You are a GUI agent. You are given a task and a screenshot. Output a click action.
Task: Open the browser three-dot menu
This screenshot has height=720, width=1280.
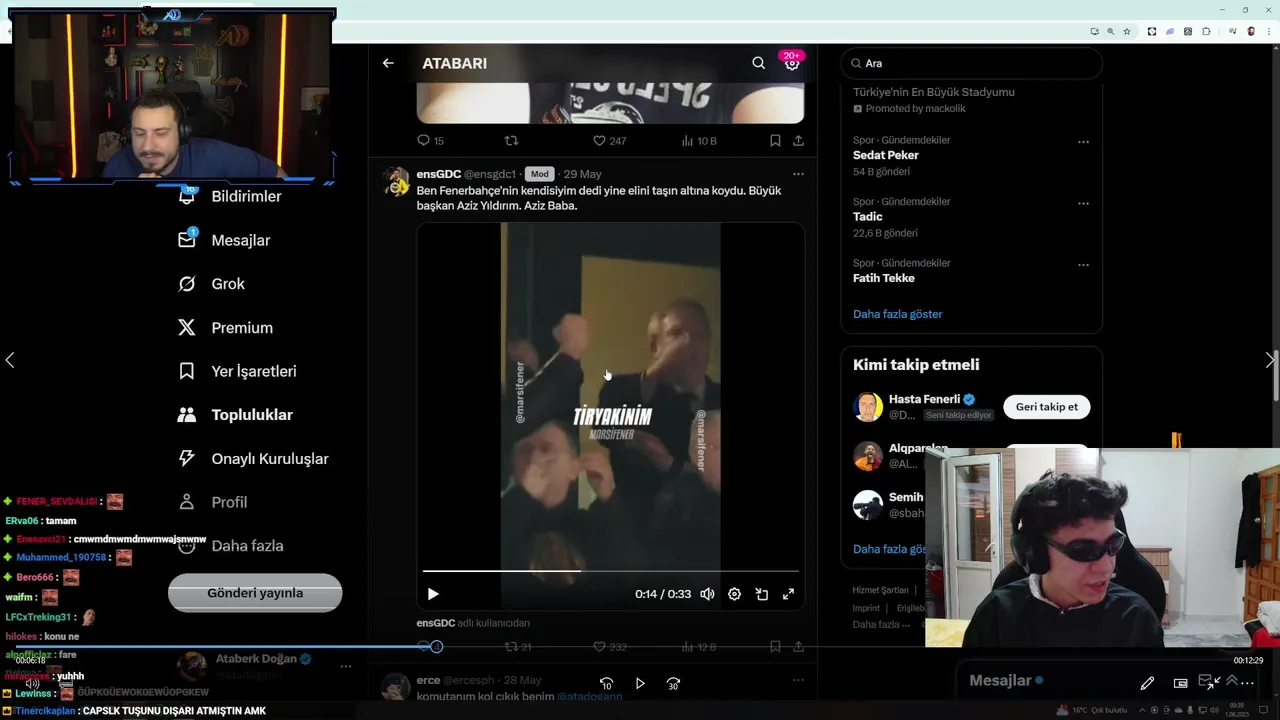pos(1268,32)
